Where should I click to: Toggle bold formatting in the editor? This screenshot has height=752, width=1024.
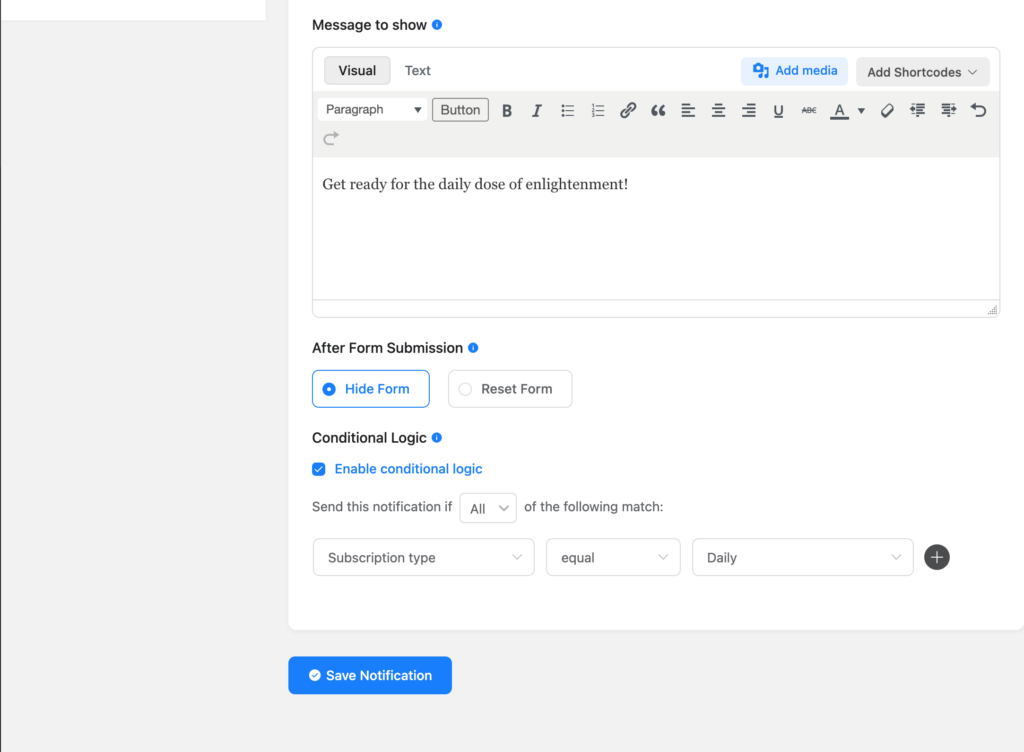coord(507,110)
